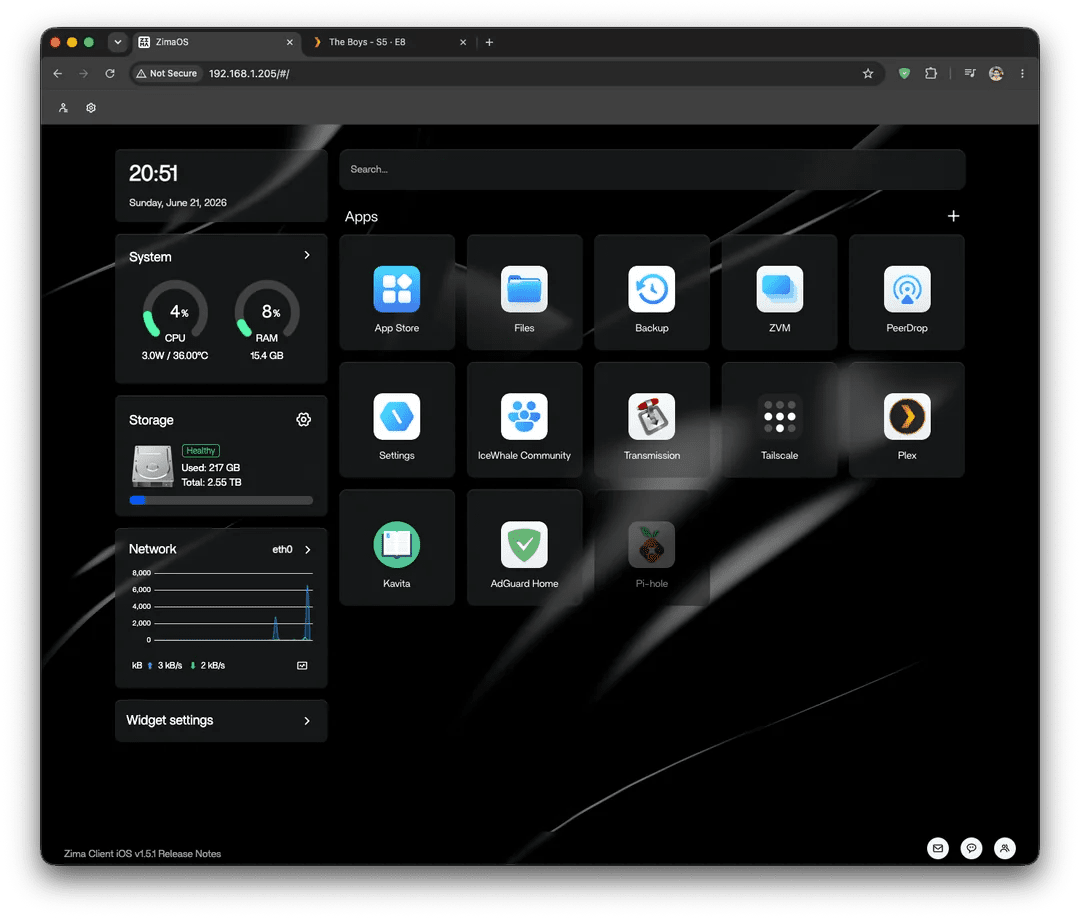
Task: Open the hexagon settings icon in top bar
Action: pyautogui.click(x=91, y=108)
